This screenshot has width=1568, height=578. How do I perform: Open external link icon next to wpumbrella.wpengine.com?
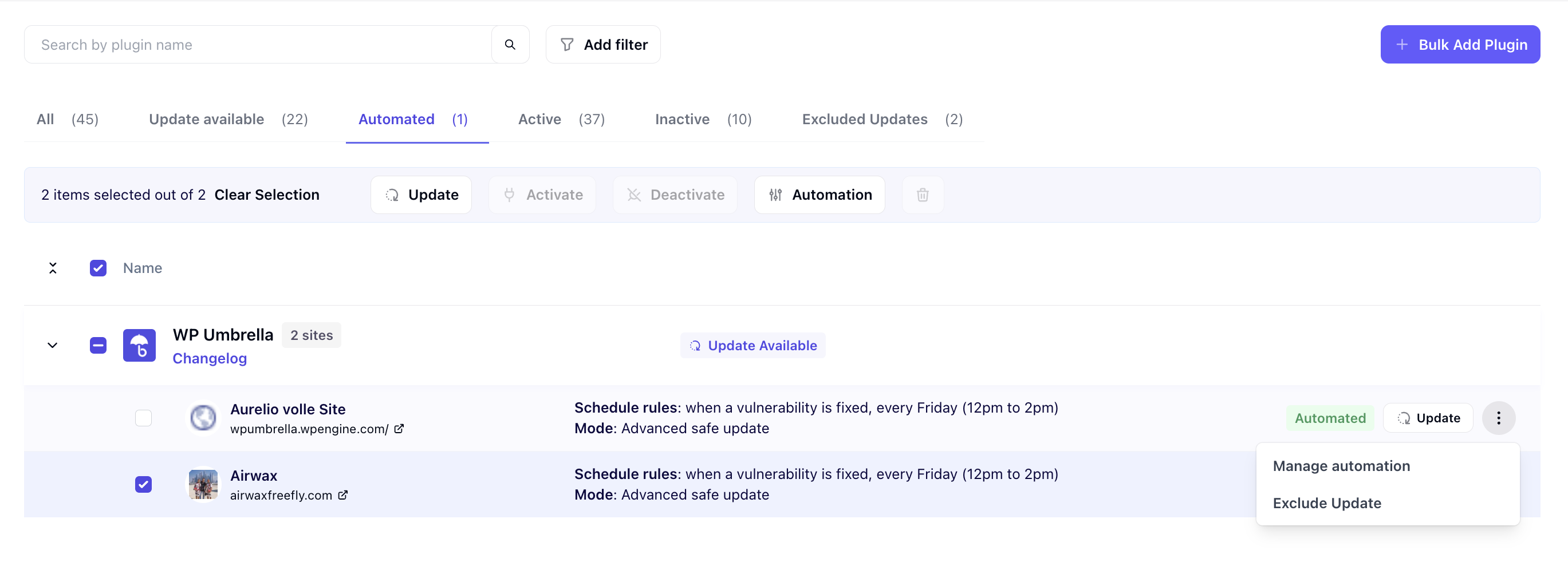pos(399,429)
